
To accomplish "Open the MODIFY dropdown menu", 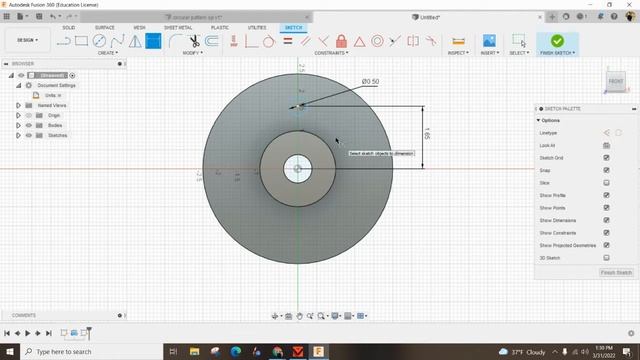I will (x=193, y=53).
